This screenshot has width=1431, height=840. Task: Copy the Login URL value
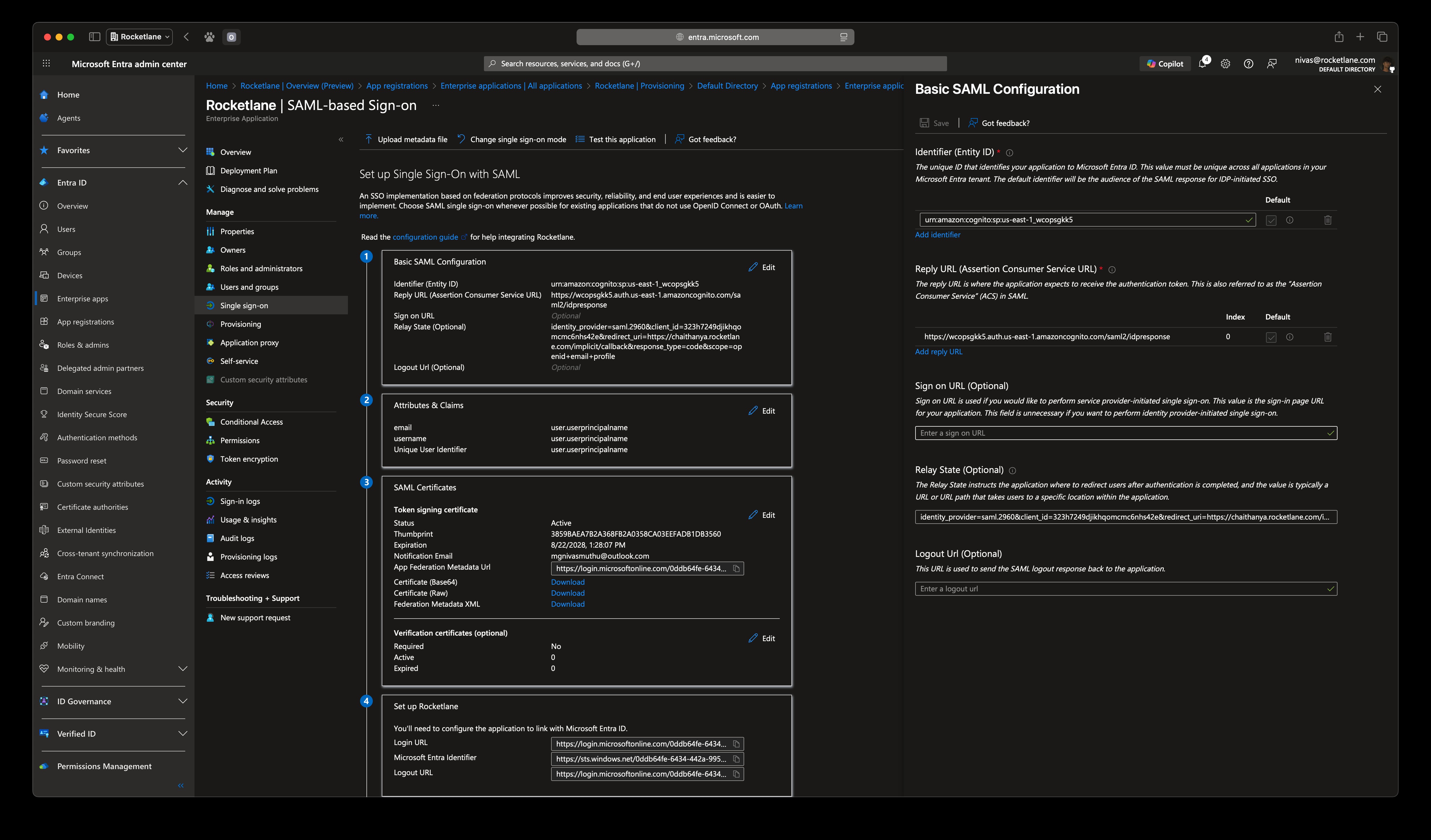click(736, 744)
